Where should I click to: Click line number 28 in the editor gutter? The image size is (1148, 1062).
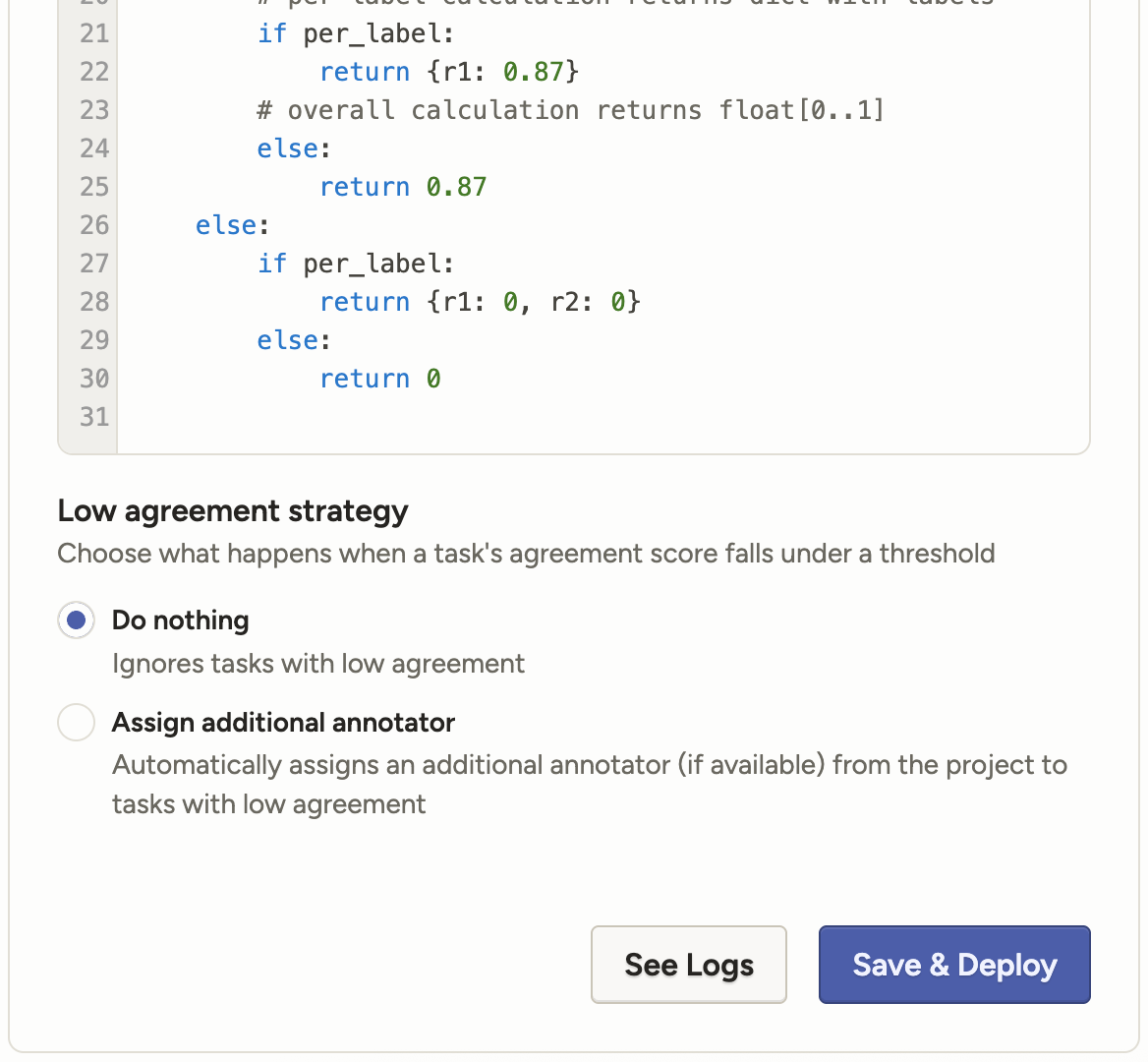click(94, 302)
